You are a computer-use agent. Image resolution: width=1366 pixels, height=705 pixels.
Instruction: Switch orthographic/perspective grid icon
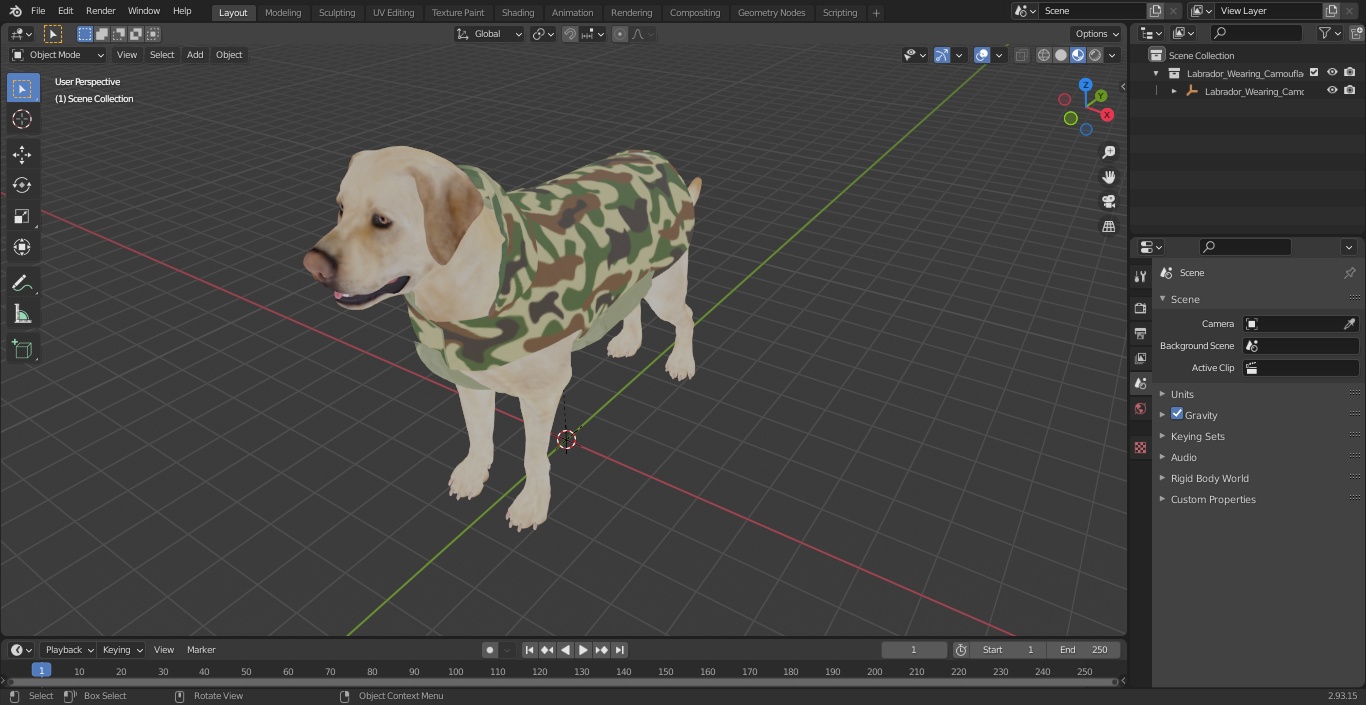[1108, 226]
